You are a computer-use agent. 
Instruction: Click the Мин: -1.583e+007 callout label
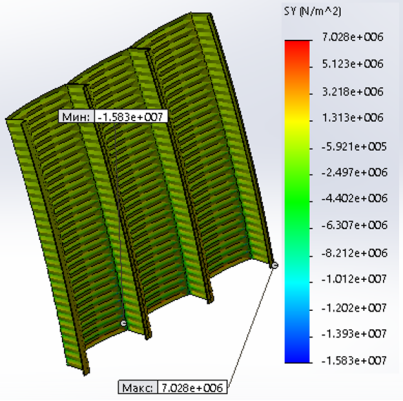[113, 116]
